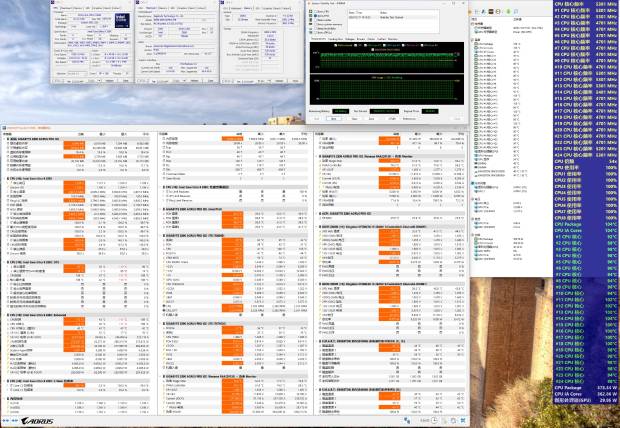The image size is (620, 428).
Task: Open Bench tab in CPU-Z Mainboard window
Action: coord(191,8)
